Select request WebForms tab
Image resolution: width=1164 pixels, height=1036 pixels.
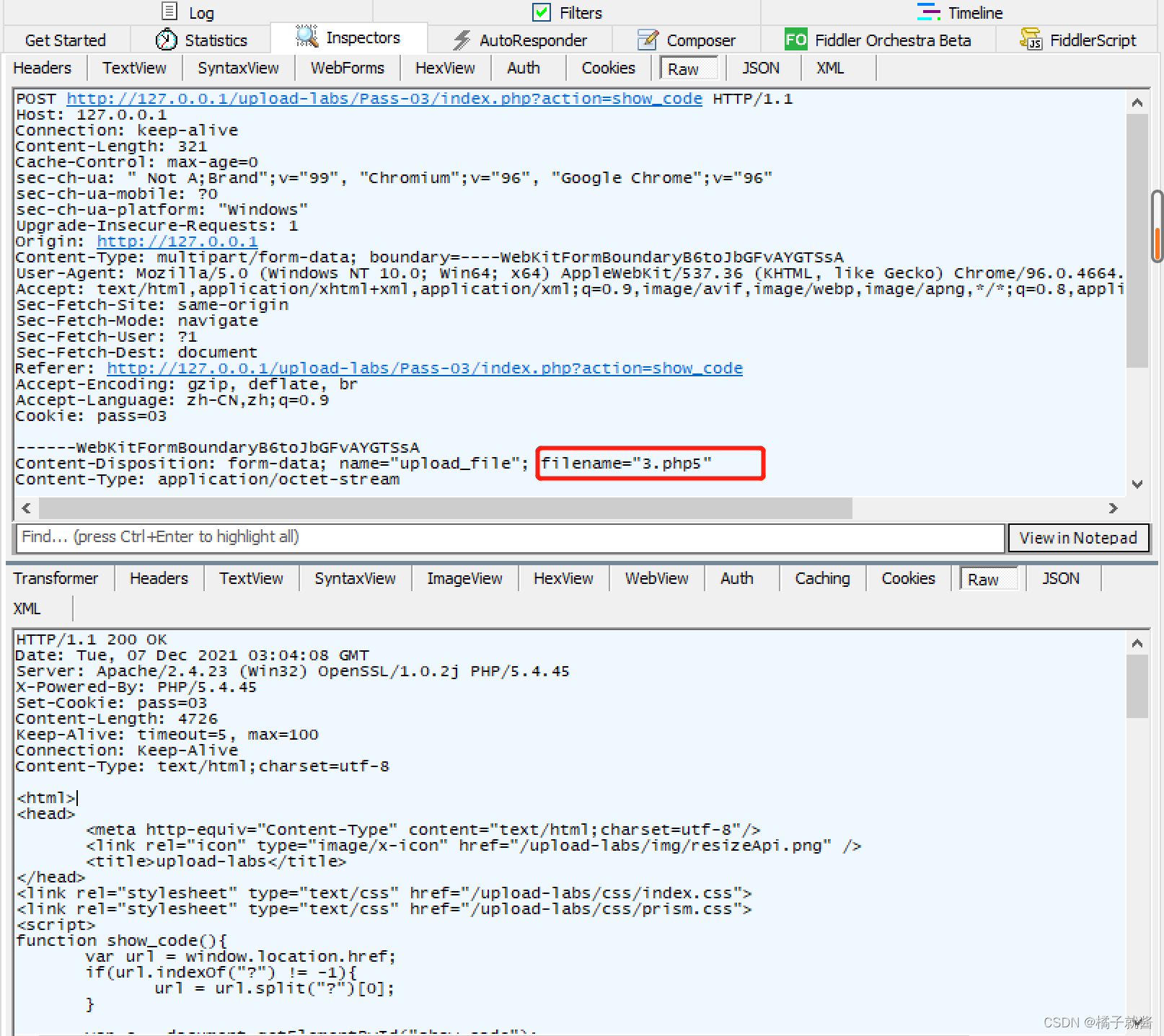tap(348, 68)
